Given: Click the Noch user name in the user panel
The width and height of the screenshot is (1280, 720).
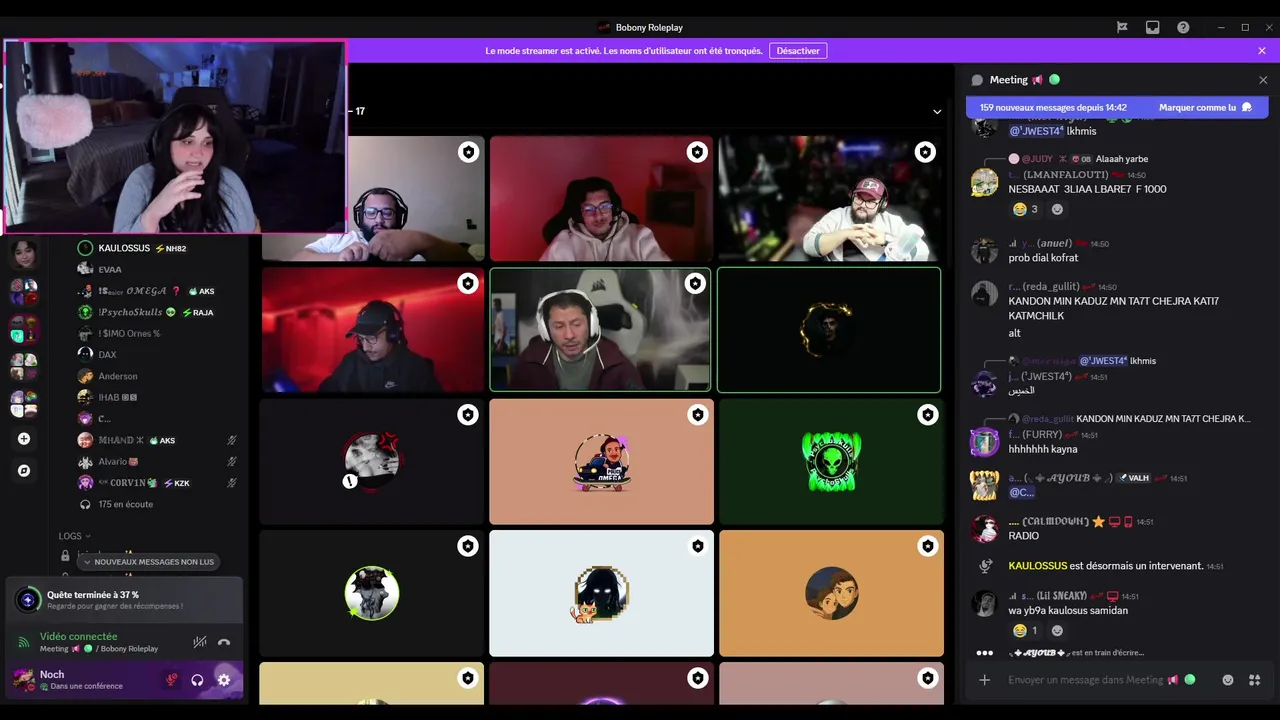Looking at the screenshot, I should [52, 675].
